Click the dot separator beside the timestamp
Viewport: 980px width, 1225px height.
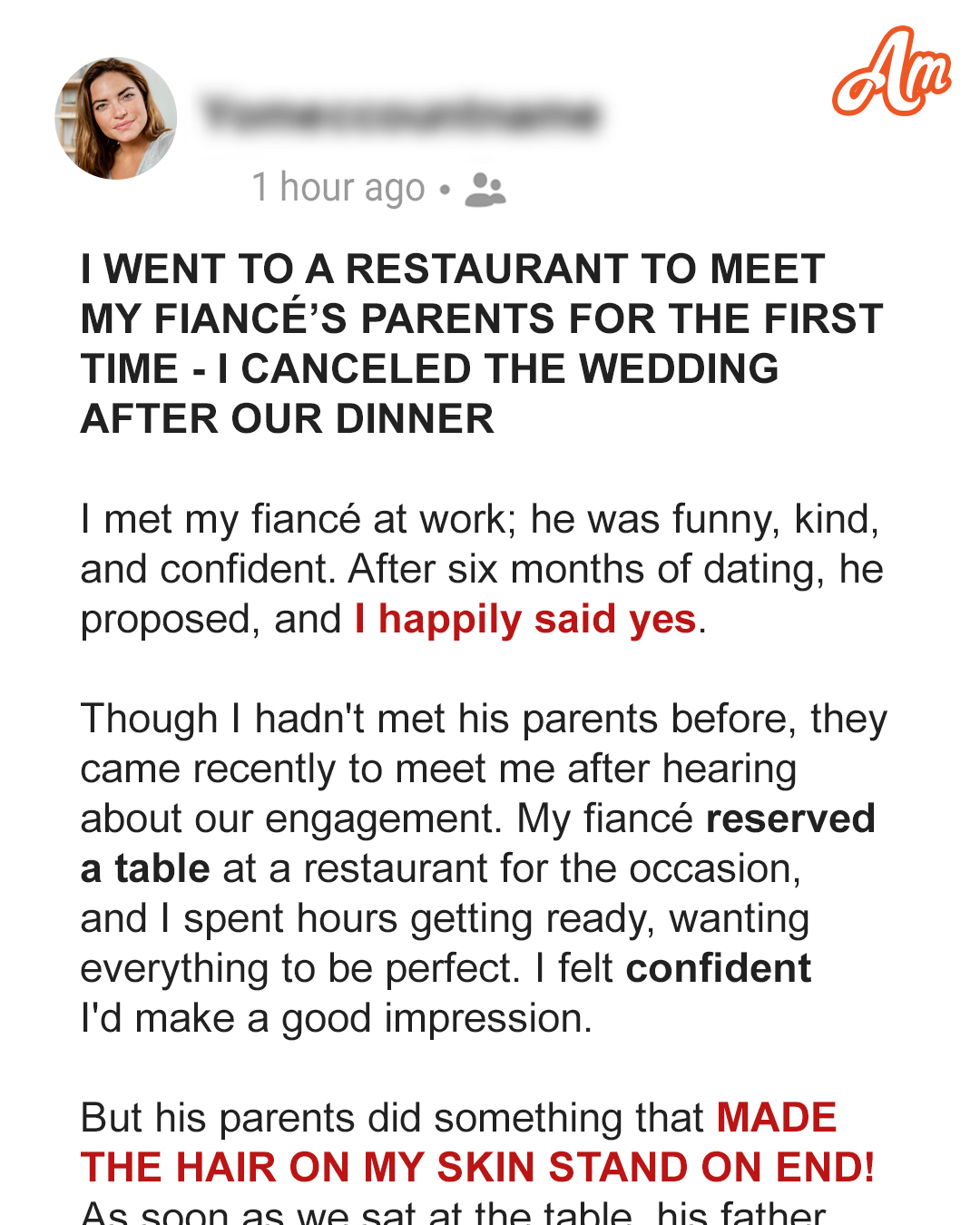[445, 190]
